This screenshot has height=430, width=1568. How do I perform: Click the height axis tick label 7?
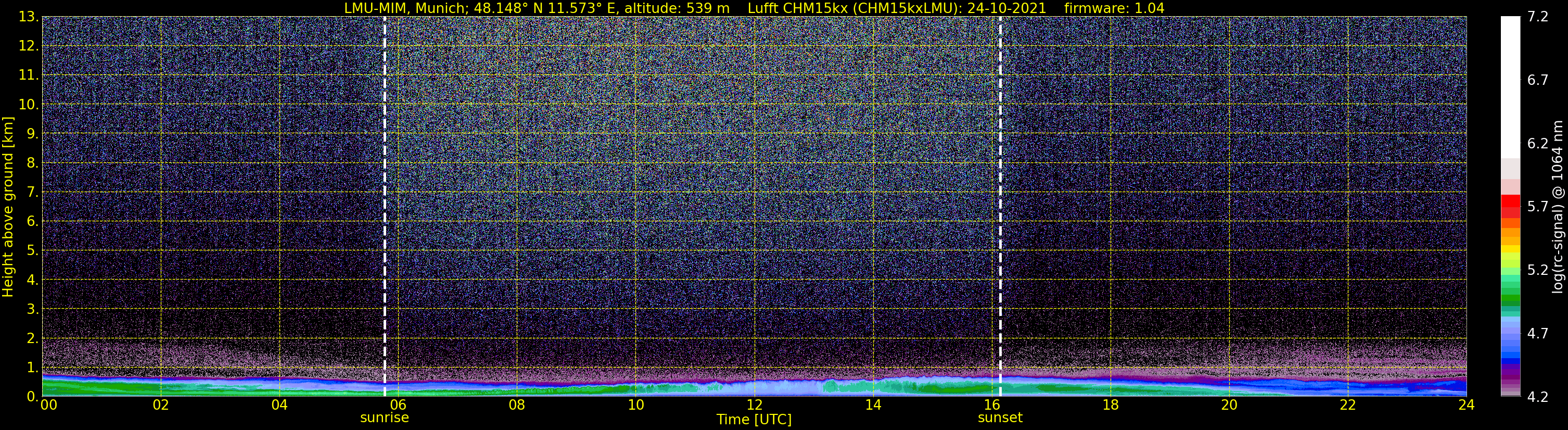32,193
